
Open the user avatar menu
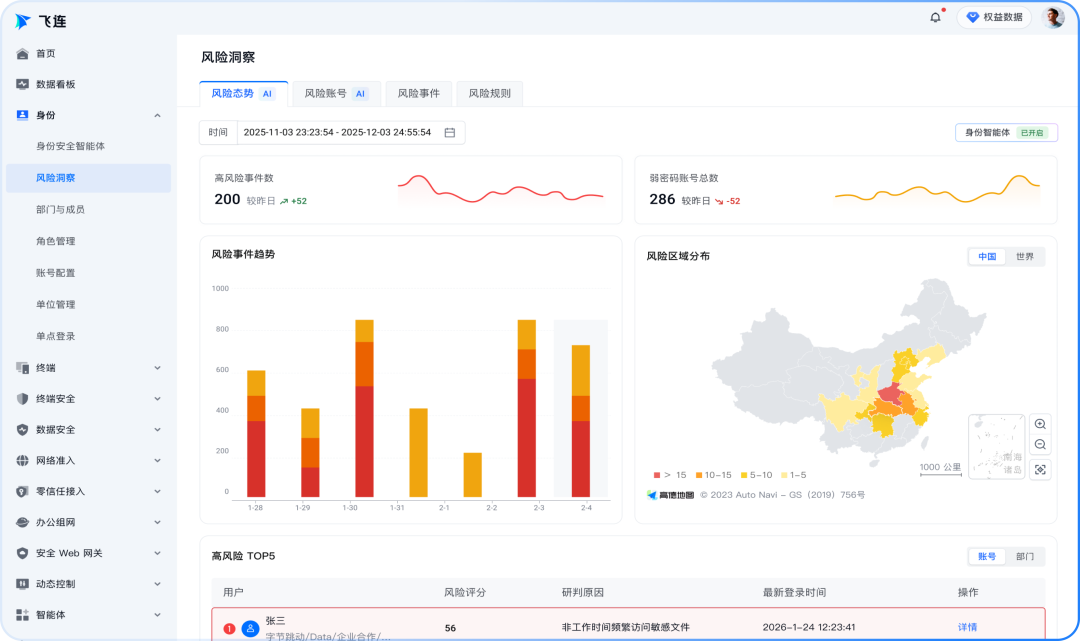1053,17
